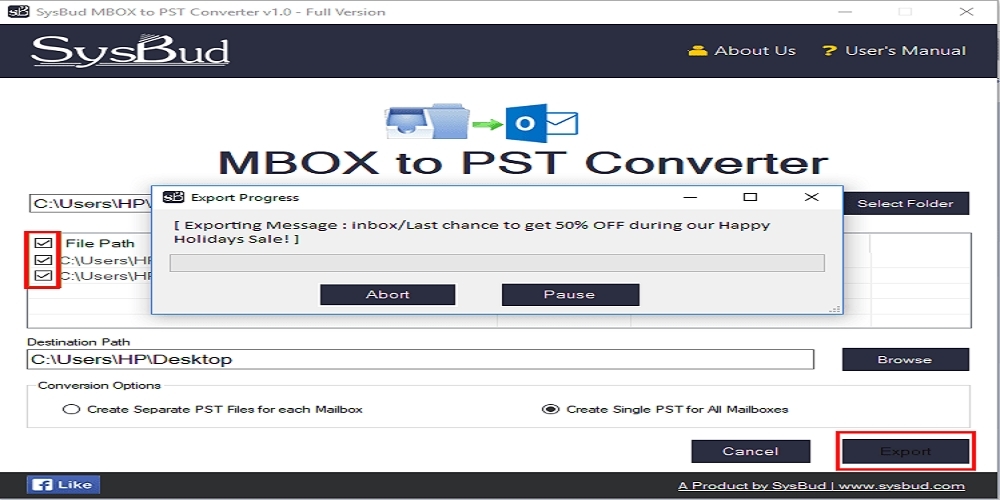This screenshot has height=500, width=1000.
Task: Pause the export process
Action: (570, 295)
